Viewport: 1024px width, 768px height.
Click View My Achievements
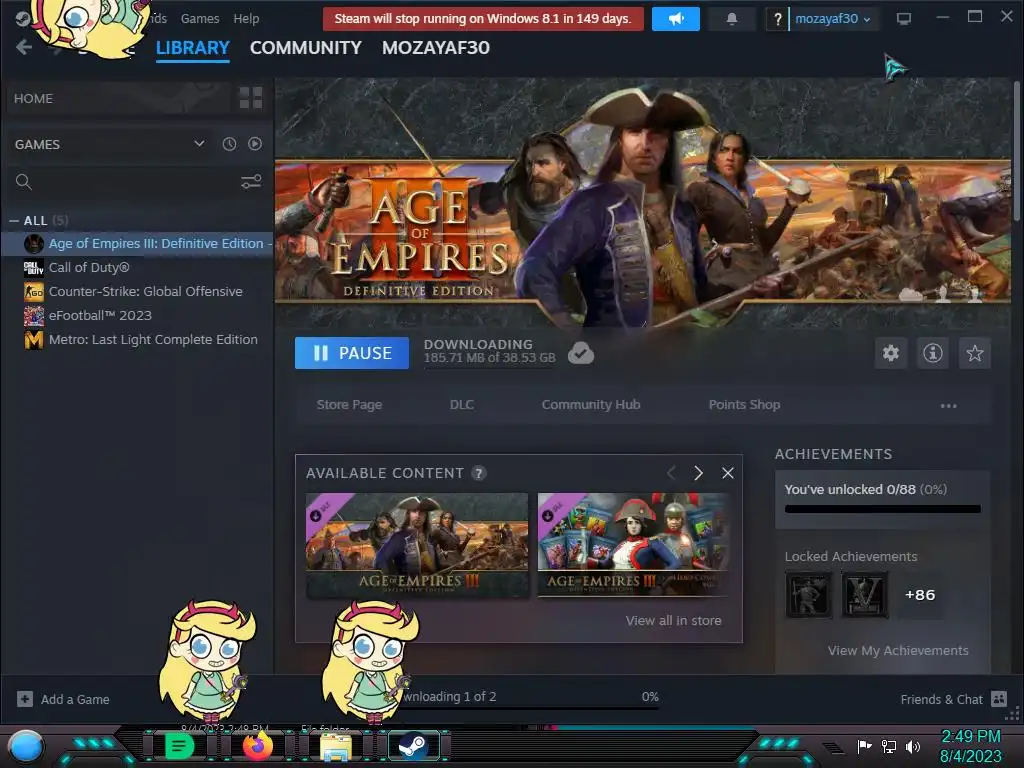(x=898, y=650)
